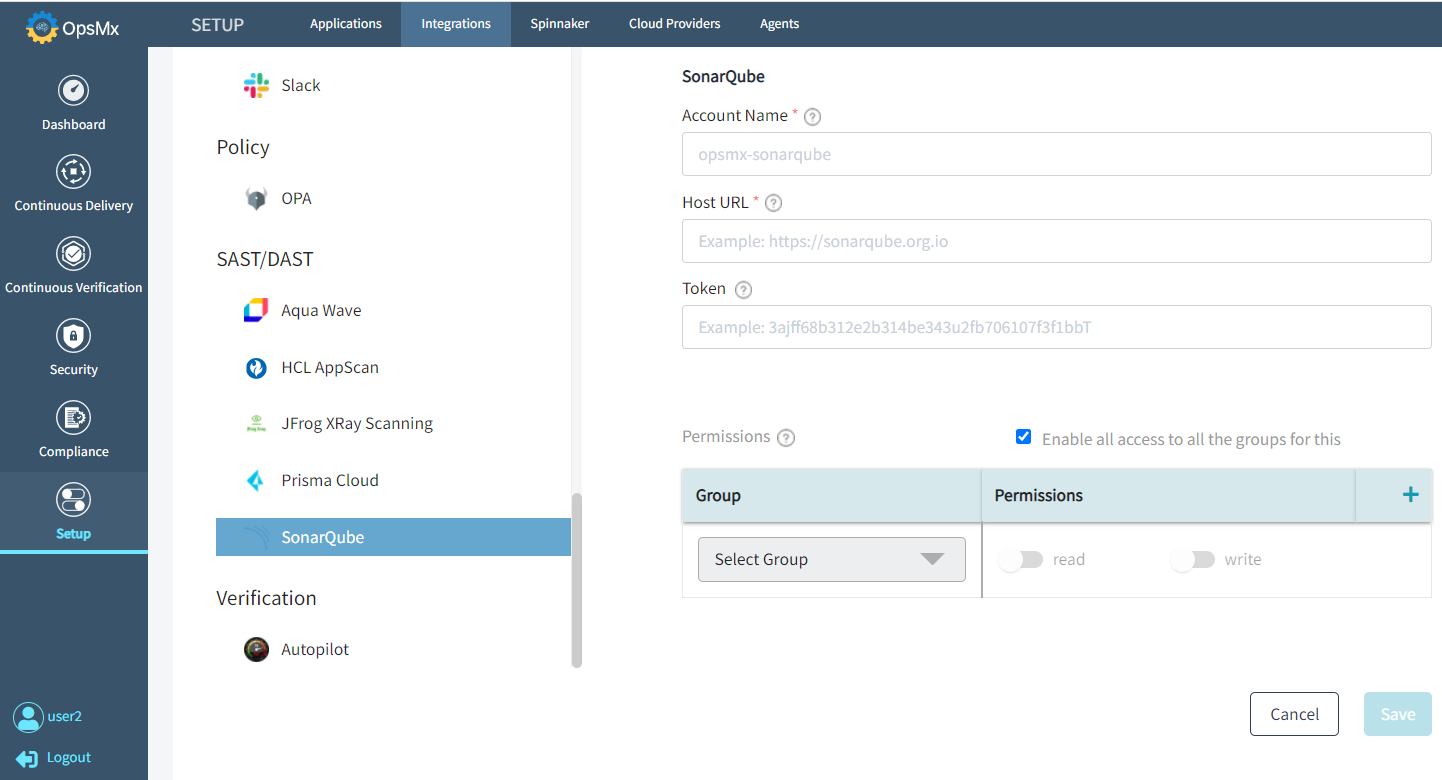Open the Permissions help tooltip icon
The width and height of the screenshot is (1442, 780).
click(x=786, y=437)
